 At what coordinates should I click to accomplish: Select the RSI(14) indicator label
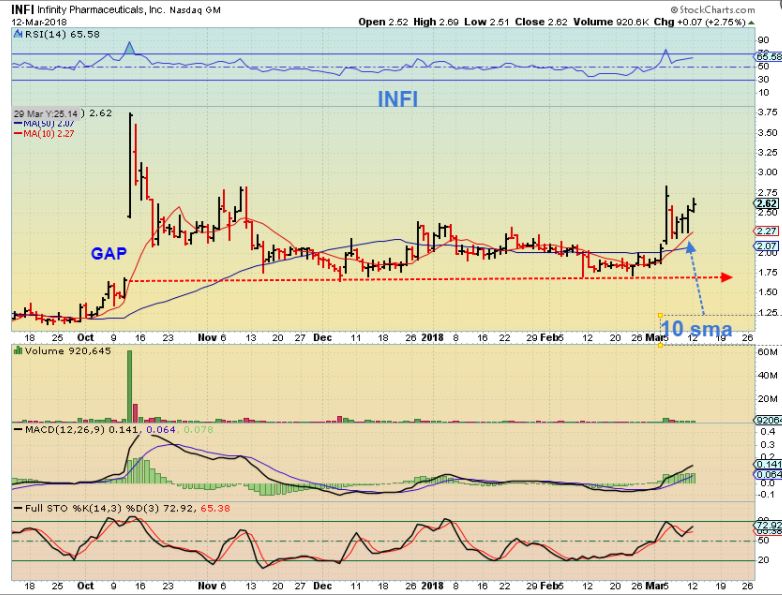(40, 32)
